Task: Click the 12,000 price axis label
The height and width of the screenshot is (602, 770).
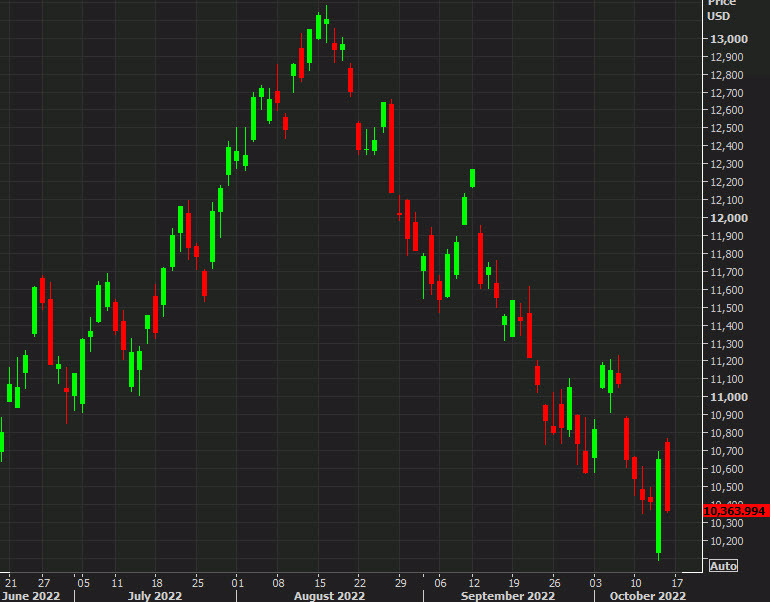Action: point(729,218)
